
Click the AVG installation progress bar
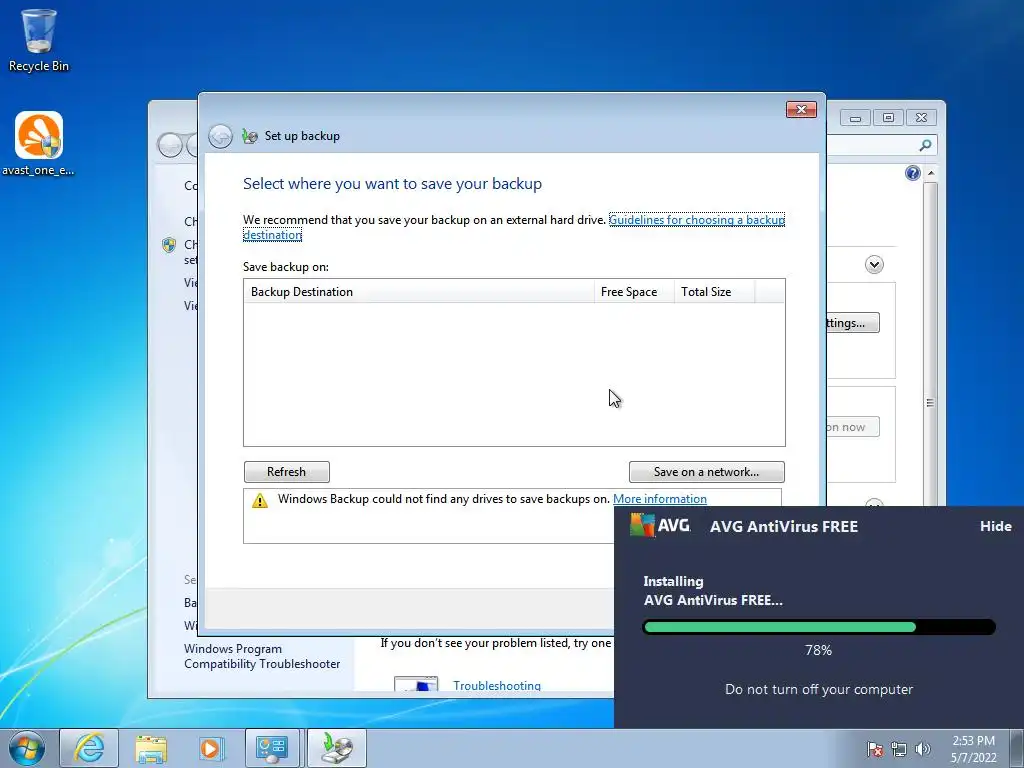819,627
